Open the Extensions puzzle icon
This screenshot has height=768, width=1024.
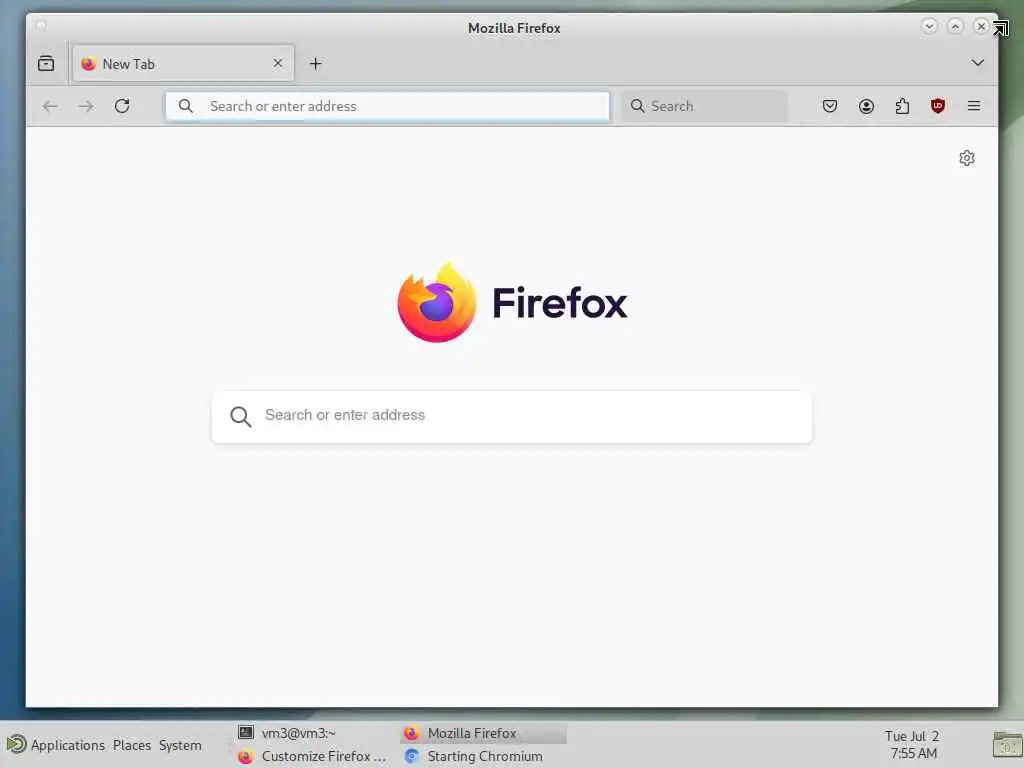pos(902,106)
